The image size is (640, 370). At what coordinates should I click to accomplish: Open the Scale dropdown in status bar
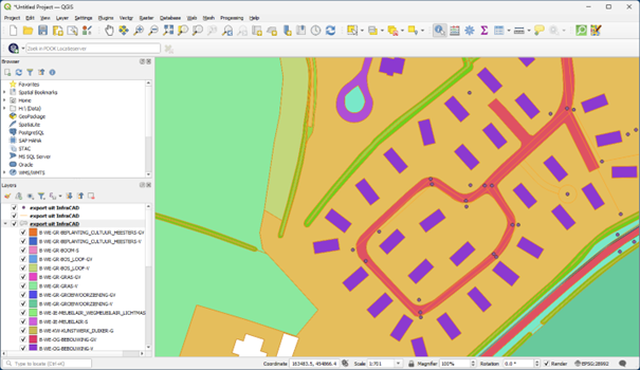tap(398, 363)
